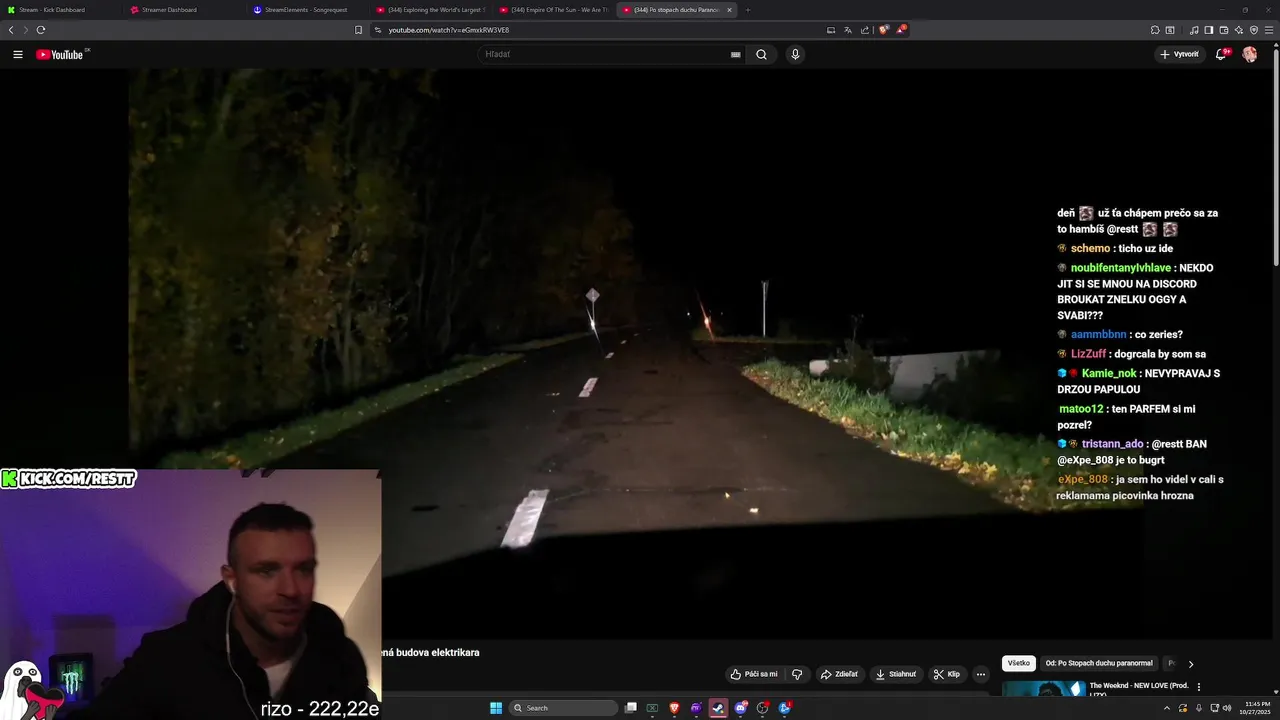Open Discord from the taskbar
This screenshot has width=1280, height=720.
[741, 708]
